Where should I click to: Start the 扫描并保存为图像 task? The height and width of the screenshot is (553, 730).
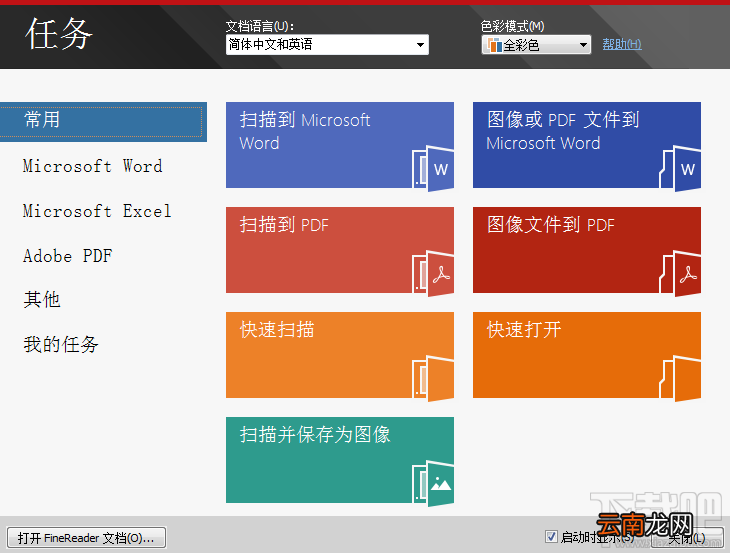[x=340, y=460]
